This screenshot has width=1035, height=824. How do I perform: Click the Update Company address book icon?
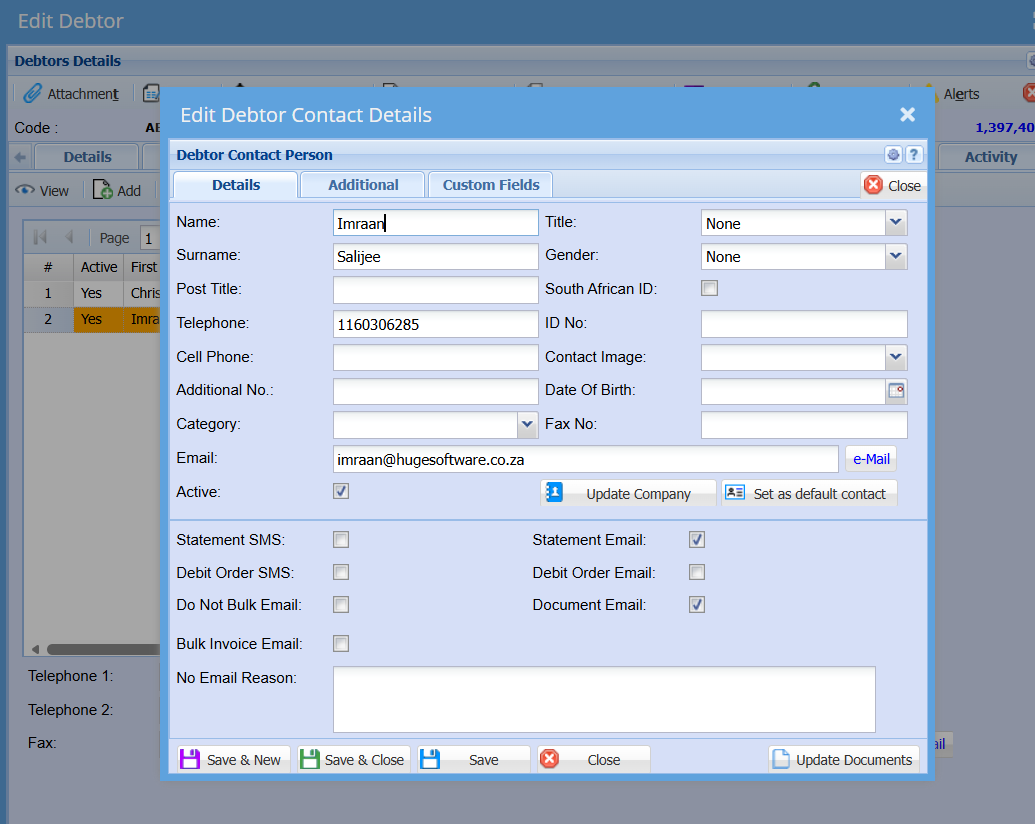pyautogui.click(x=554, y=493)
